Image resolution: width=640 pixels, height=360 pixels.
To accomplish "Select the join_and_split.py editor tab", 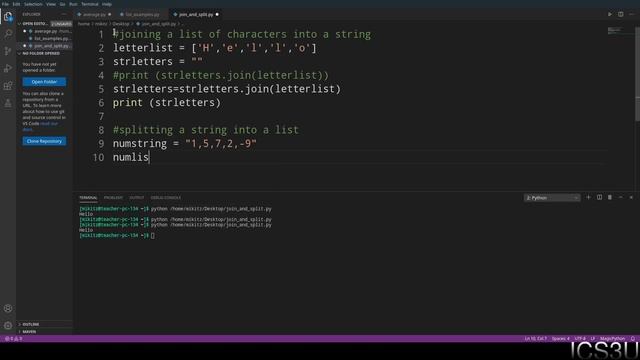I will pos(196,14).
